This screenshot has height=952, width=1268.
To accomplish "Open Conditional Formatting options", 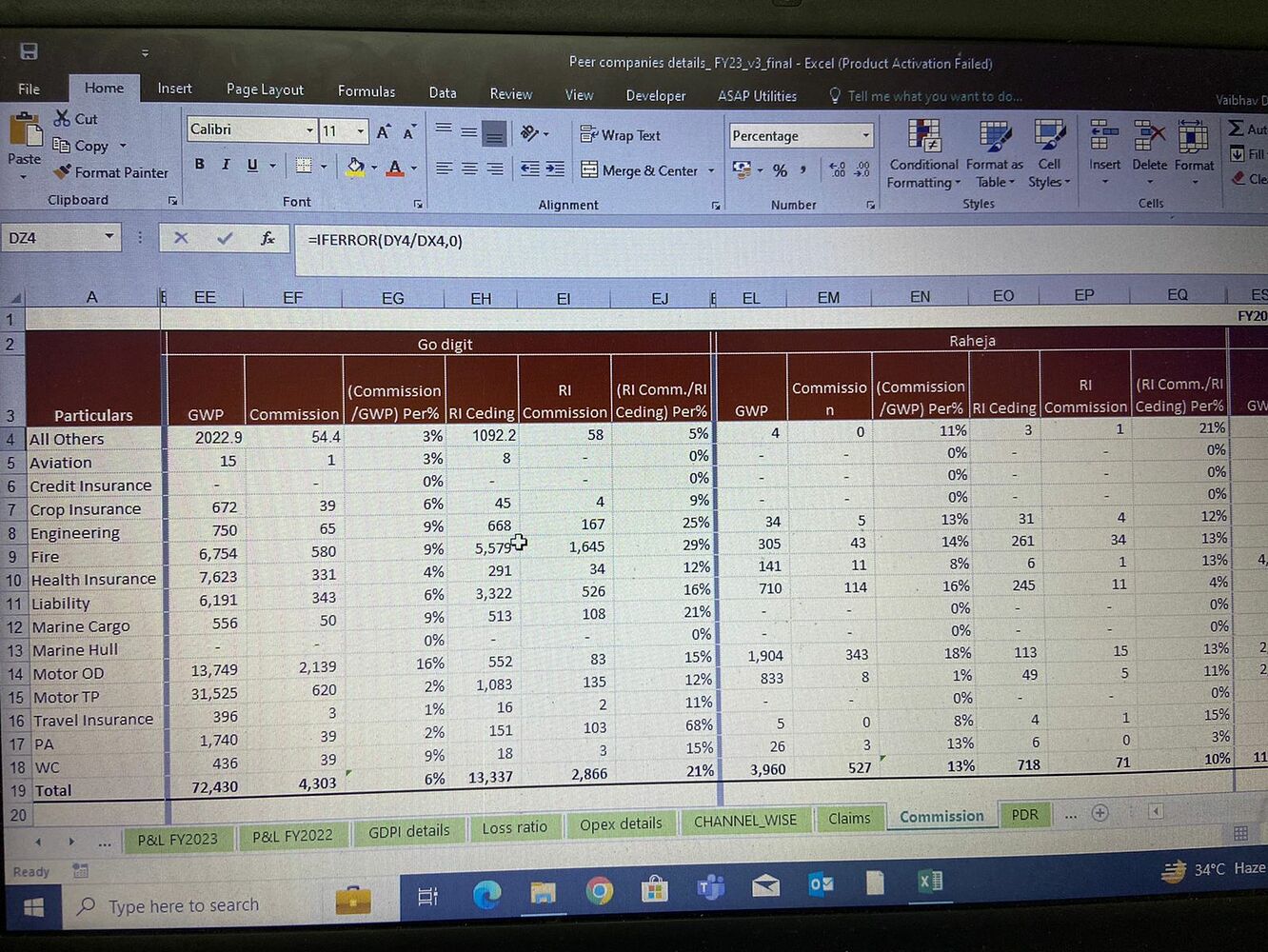I will (x=921, y=152).
